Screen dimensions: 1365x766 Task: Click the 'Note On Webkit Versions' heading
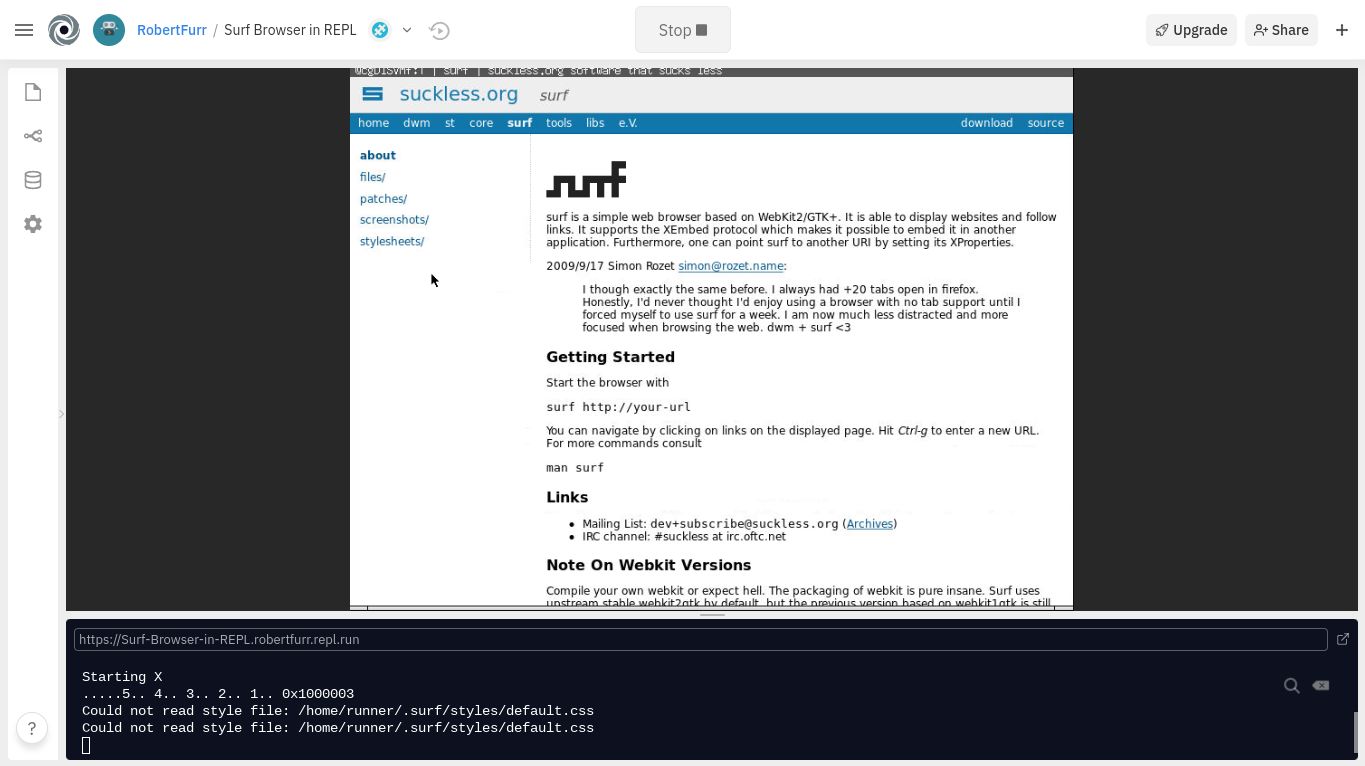pos(648,565)
